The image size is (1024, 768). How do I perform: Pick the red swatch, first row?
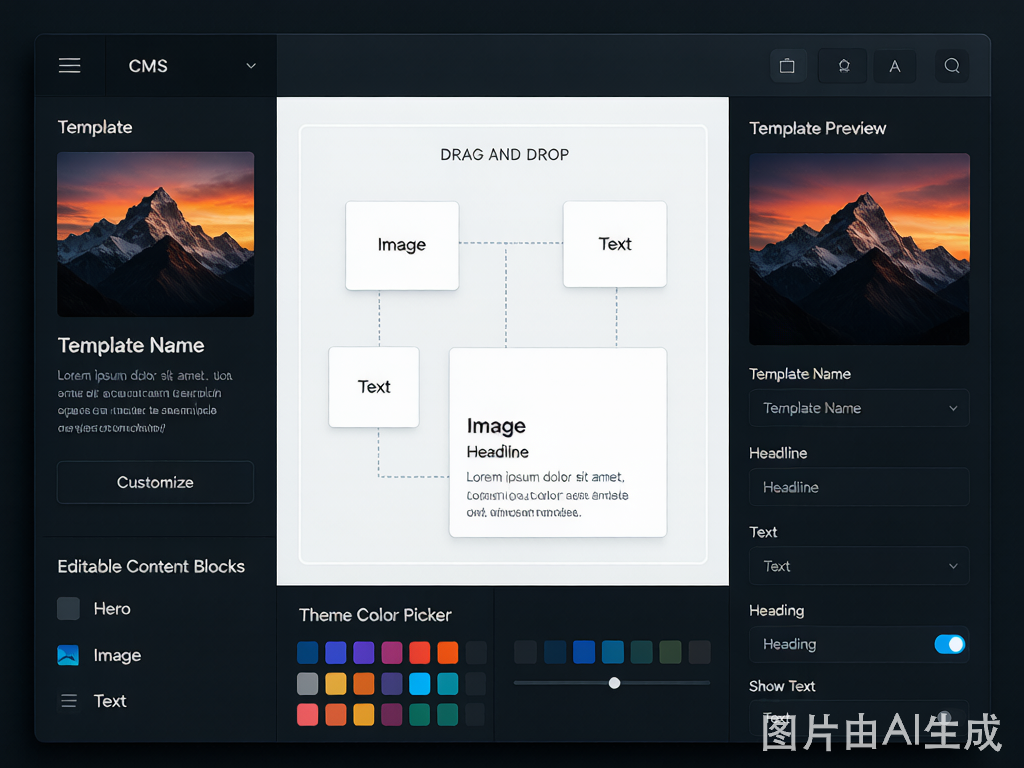pos(420,652)
